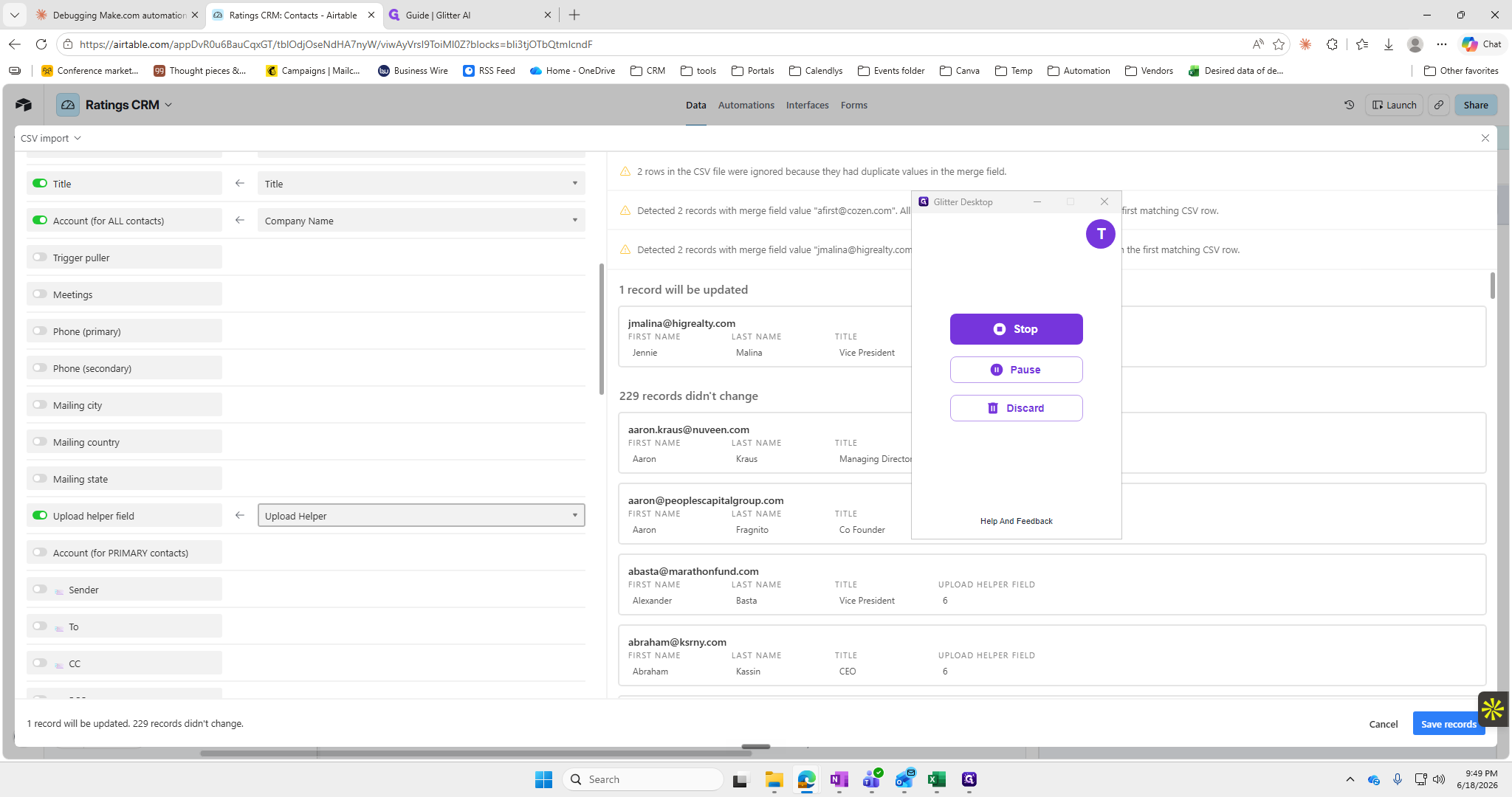1512x797 pixels.
Task: Open Windows Start menu
Action: tap(543, 779)
